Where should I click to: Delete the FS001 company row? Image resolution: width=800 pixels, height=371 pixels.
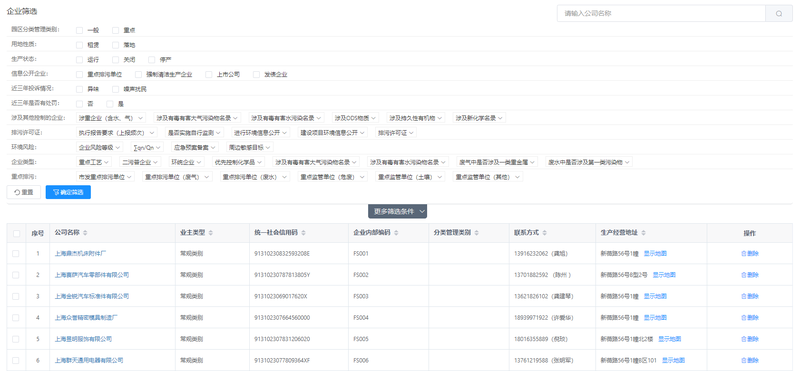pyautogui.click(x=749, y=253)
